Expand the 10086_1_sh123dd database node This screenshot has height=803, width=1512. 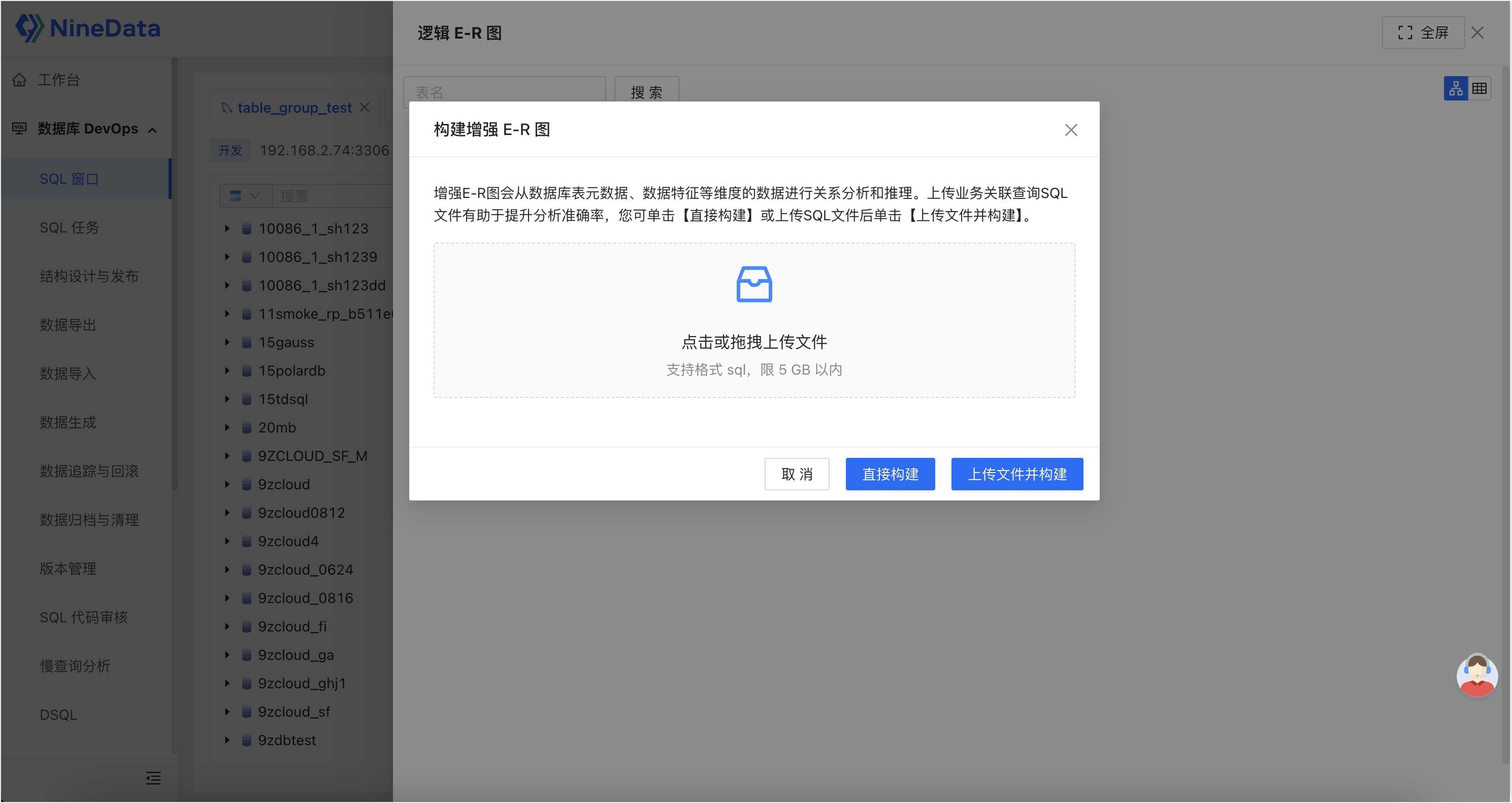[227, 285]
